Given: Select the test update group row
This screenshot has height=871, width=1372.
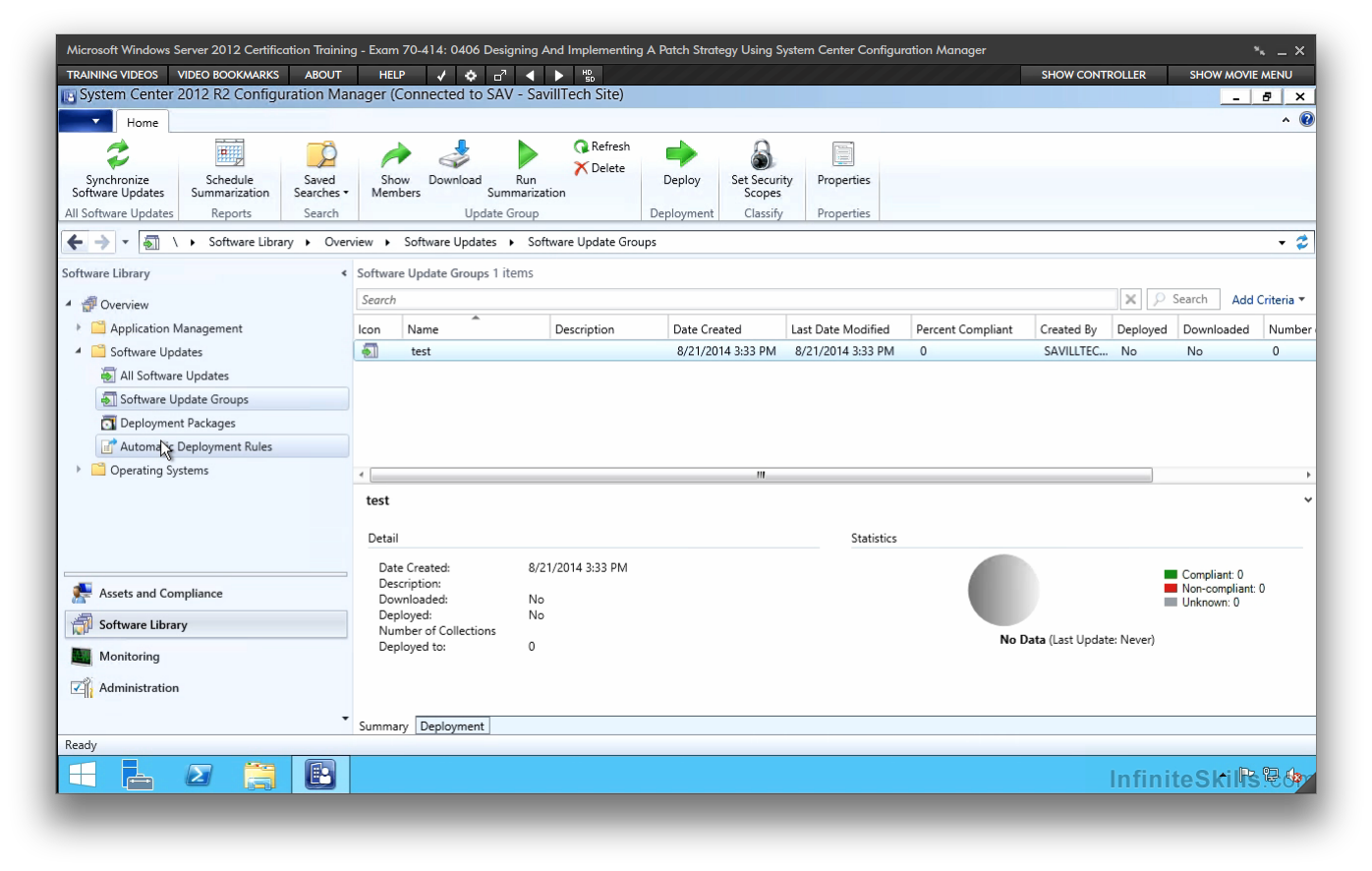Looking at the screenshot, I should 834,351.
